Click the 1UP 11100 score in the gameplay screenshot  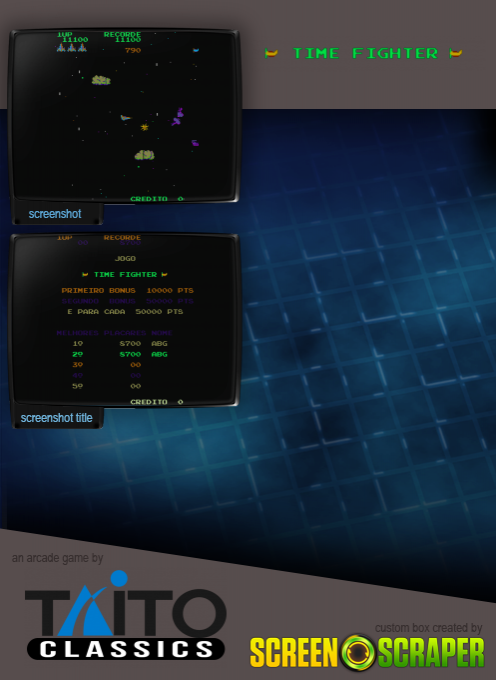point(72,37)
